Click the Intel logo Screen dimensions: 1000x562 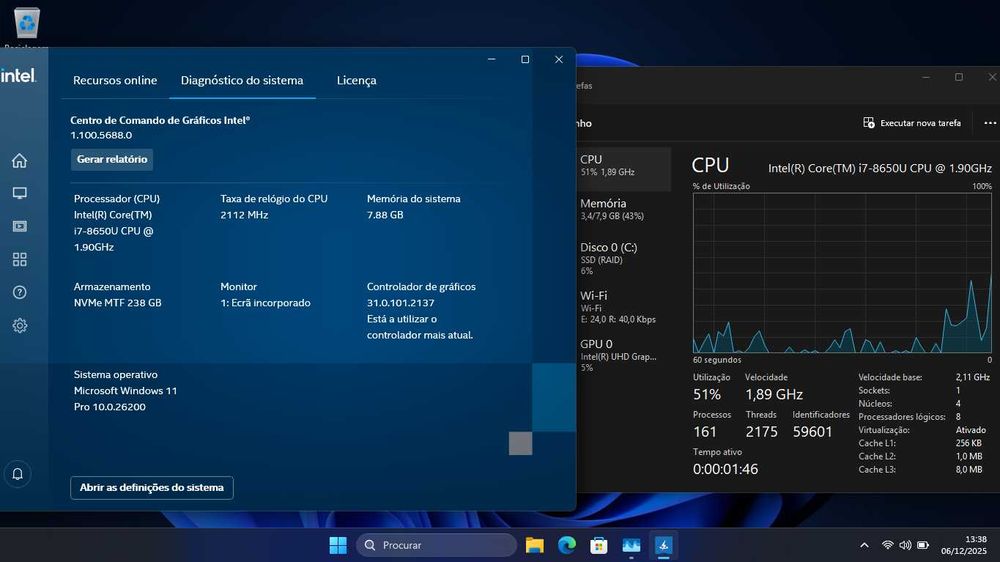point(18,76)
